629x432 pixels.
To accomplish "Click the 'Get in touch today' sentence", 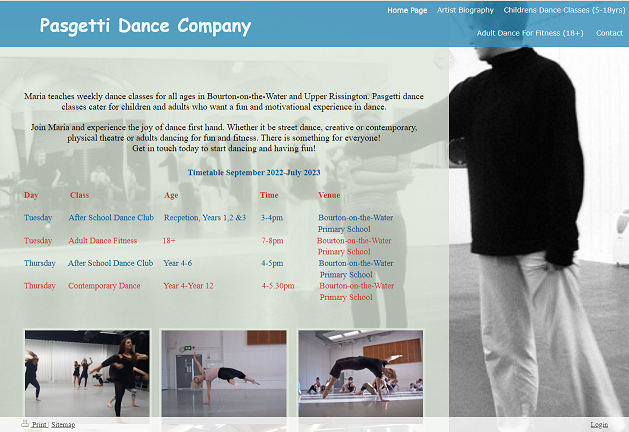I will coord(224,148).
